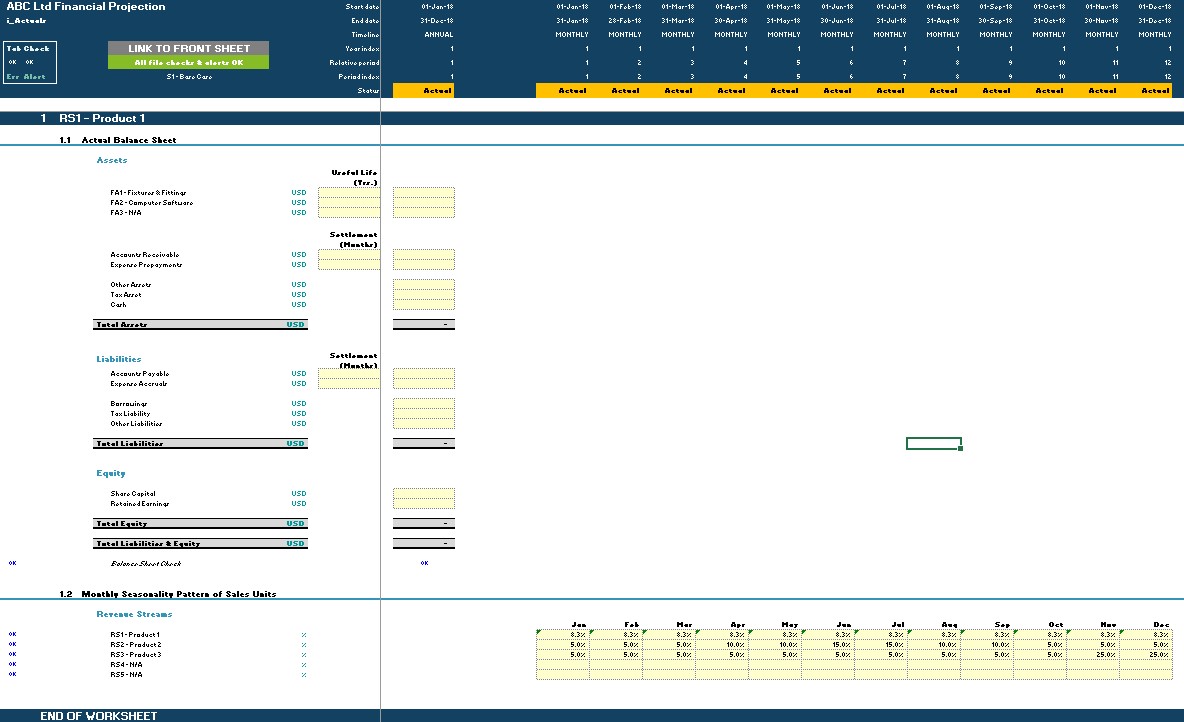Click the annual balance input for Other Liabilities

coord(424,424)
